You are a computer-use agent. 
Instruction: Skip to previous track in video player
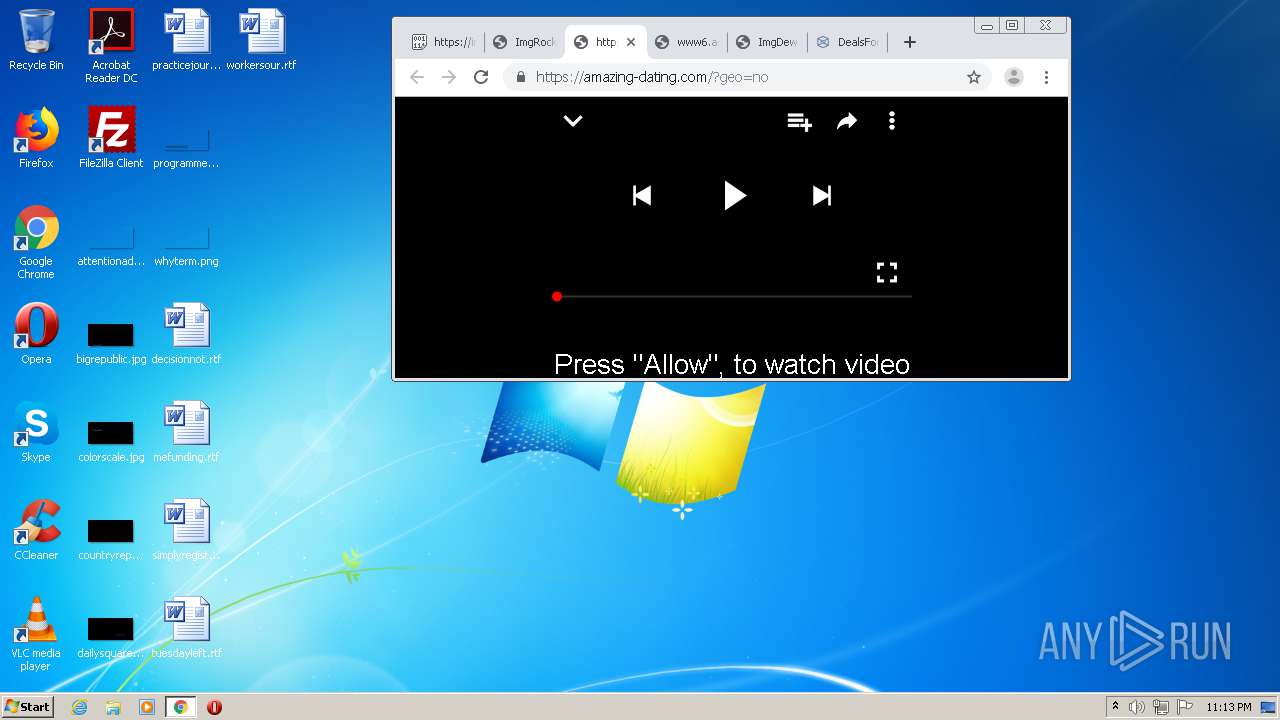(642, 196)
